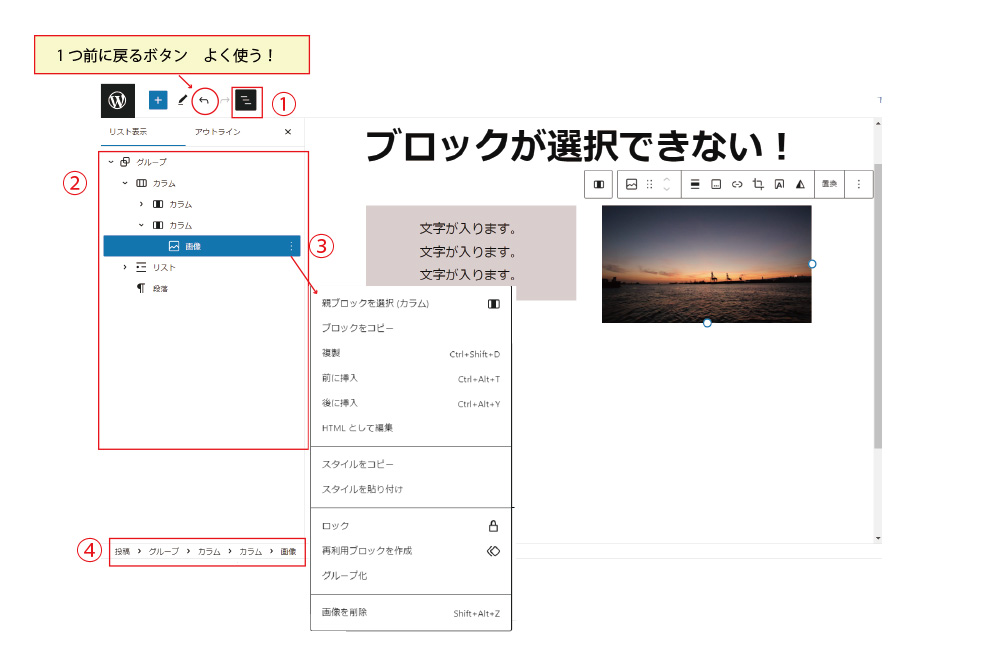Click the add text over image icon
Screen dimensions: 1000x660
coord(779,184)
